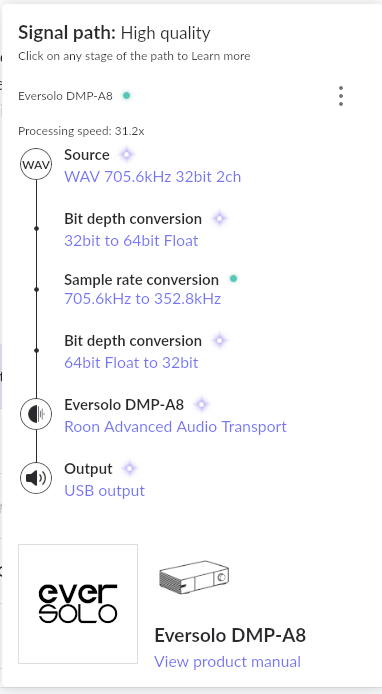
Task: Open Roon Advanced Audio Transport info
Action: click(x=175, y=427)
